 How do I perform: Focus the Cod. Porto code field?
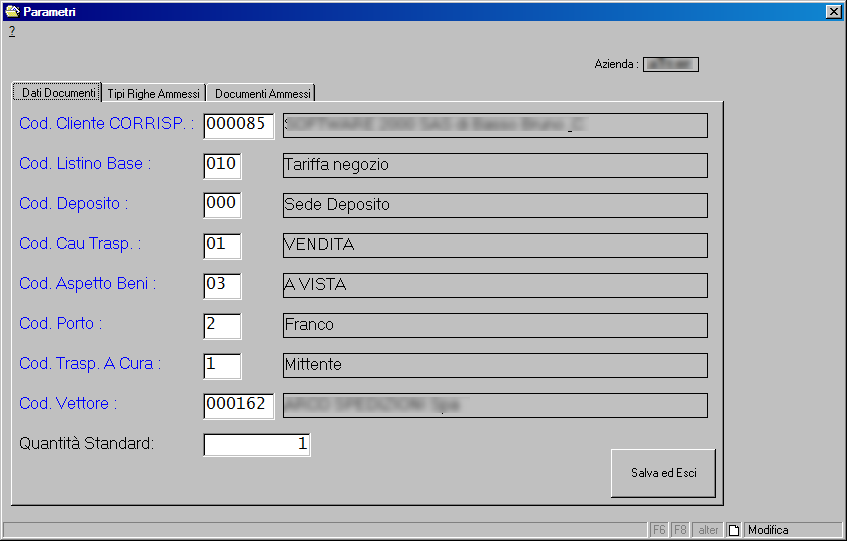[222, 325]
